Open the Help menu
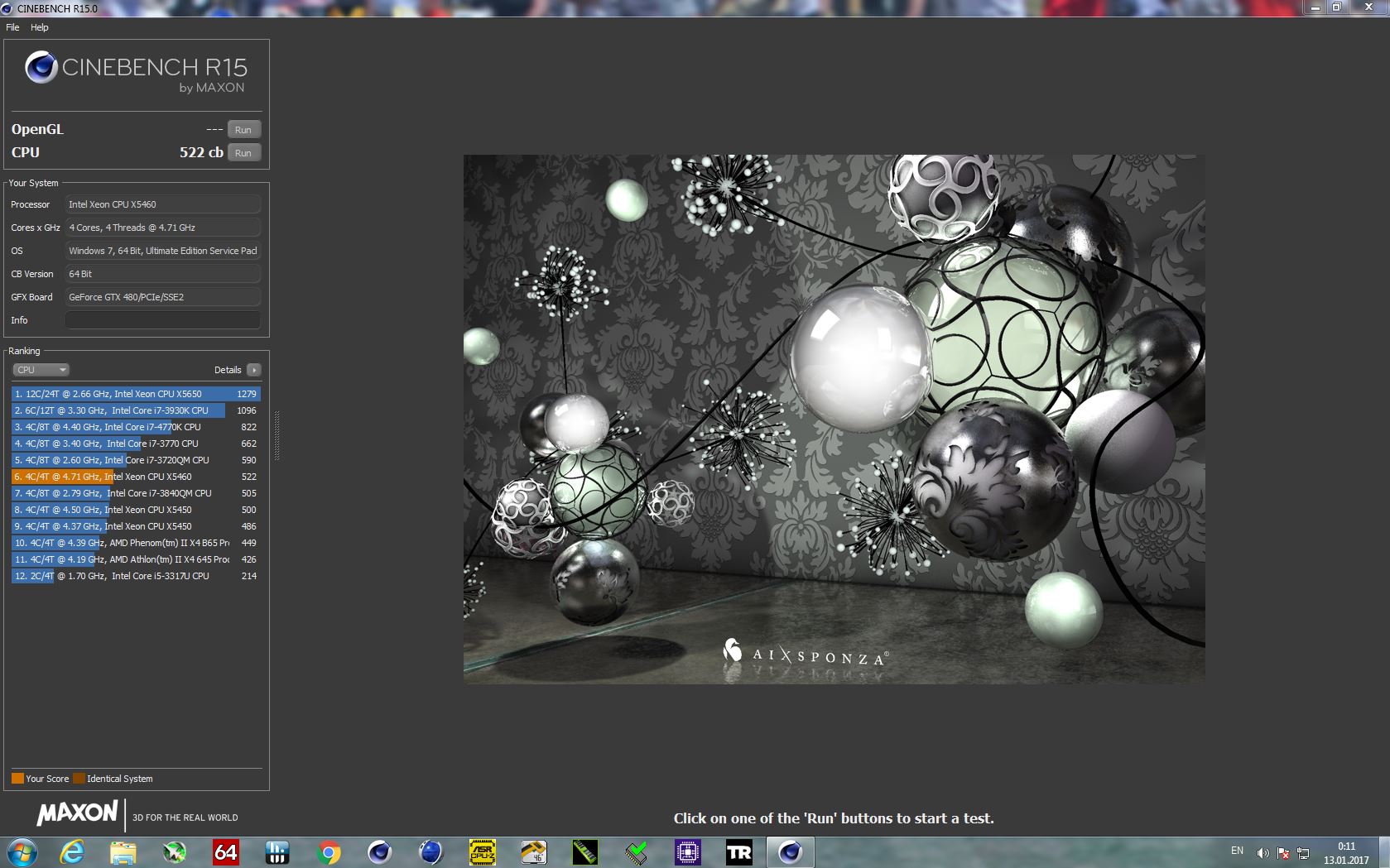 [x=40, y=27]
